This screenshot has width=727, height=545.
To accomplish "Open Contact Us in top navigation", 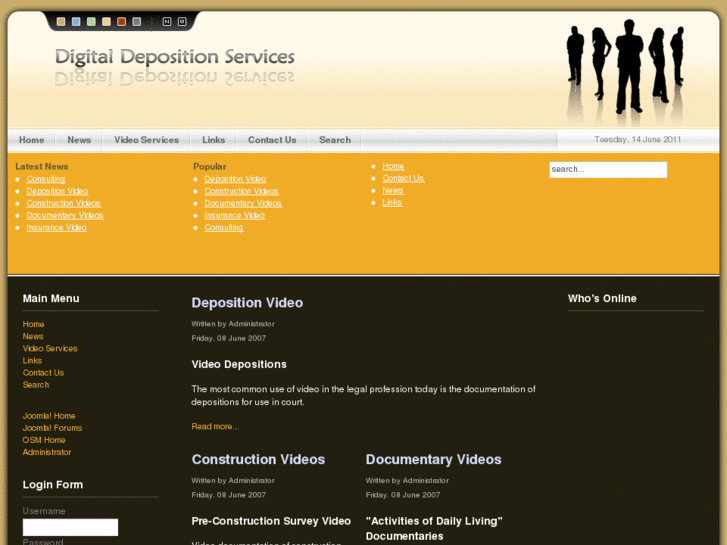I will tap(272, 140).
